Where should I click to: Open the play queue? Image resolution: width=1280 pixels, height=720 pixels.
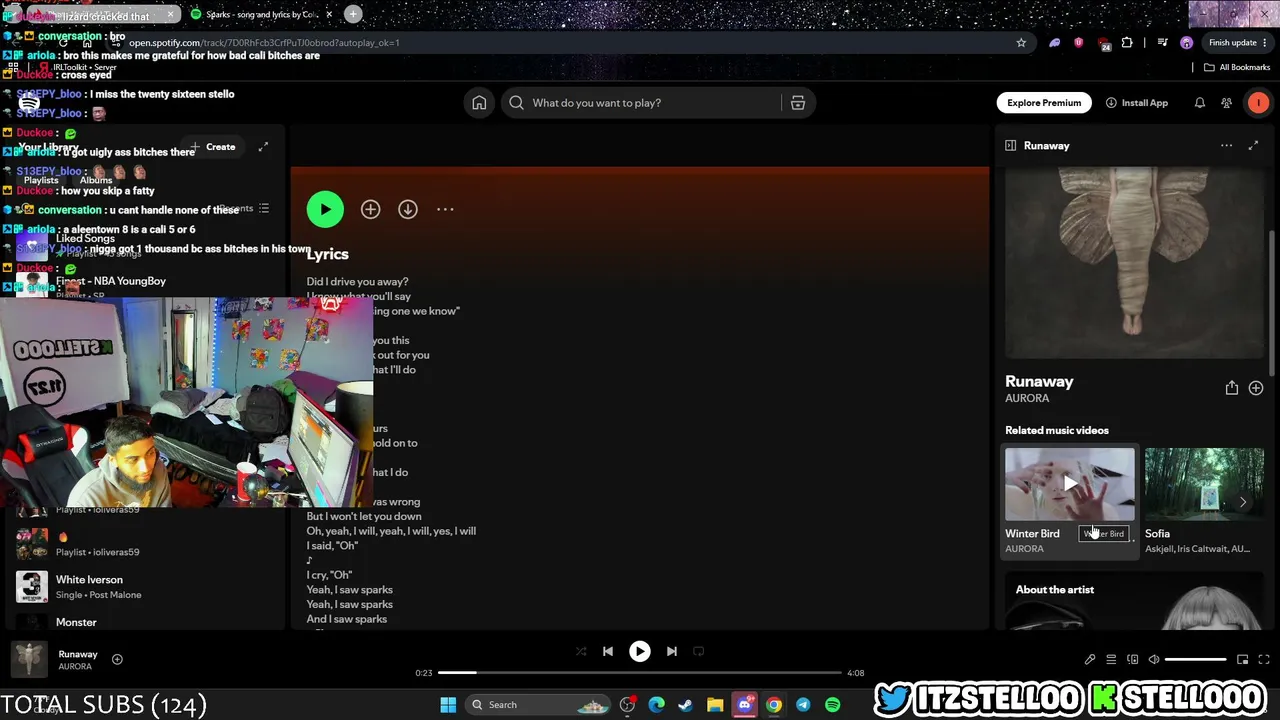(x=1111, y=660)
